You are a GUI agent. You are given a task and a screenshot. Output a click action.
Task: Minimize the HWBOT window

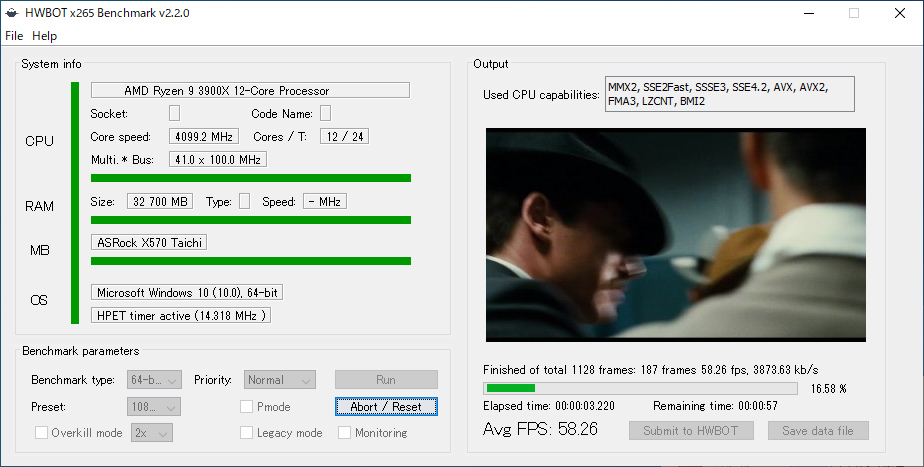tap(809, 13)
